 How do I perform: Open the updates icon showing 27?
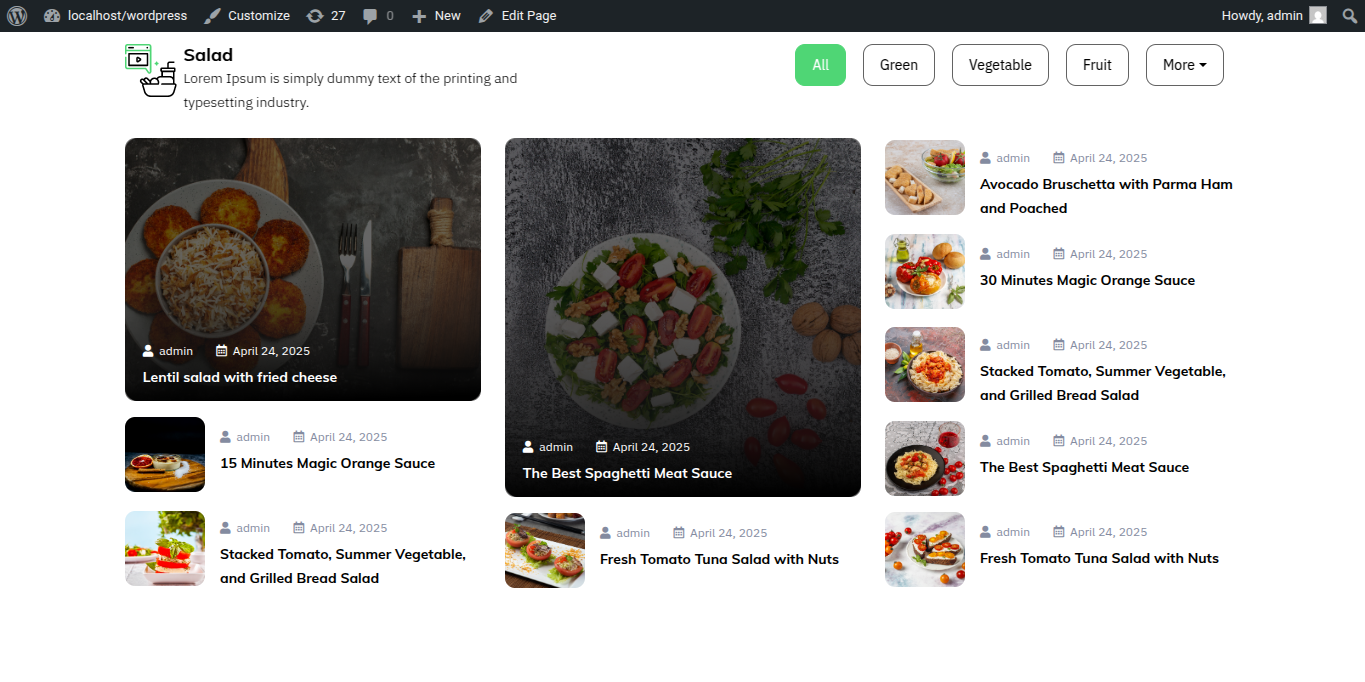[315, 16]
